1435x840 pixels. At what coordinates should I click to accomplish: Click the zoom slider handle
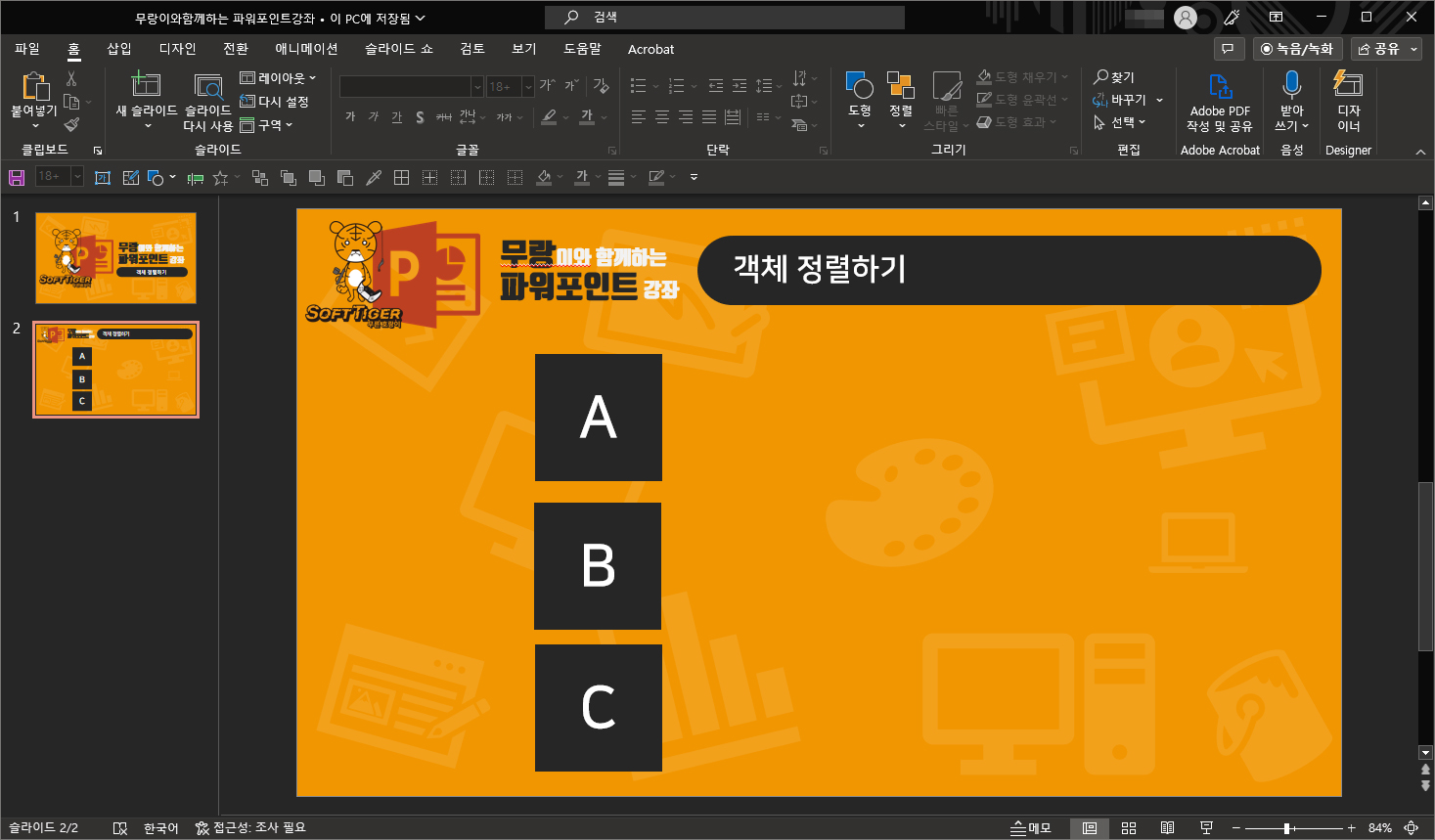tap(1286, 828)
